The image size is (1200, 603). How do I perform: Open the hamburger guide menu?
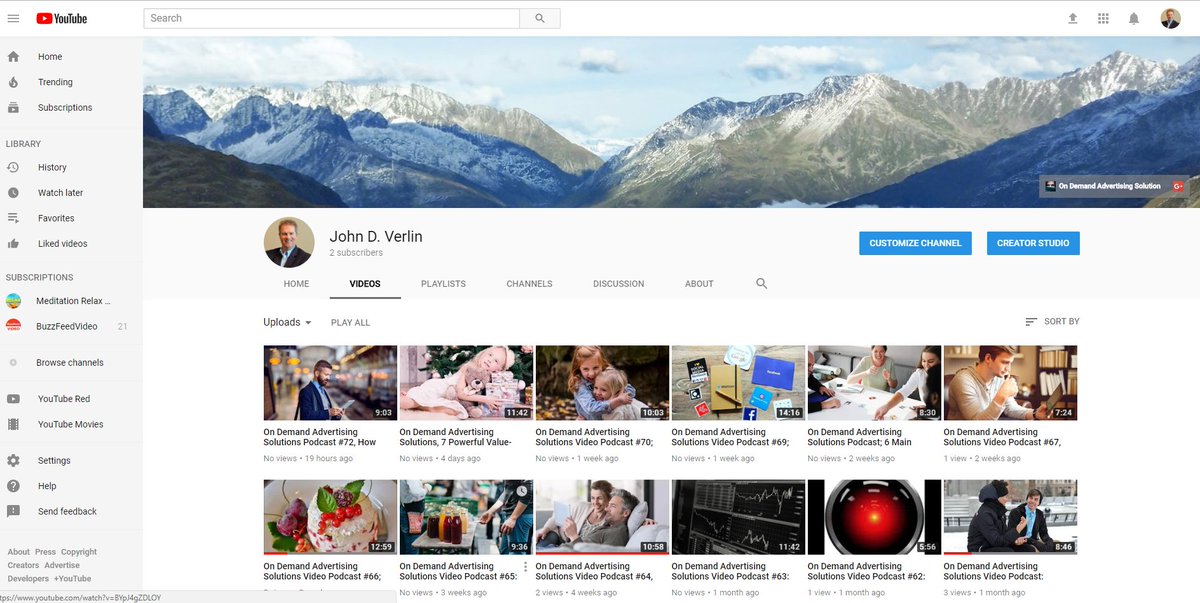(13, 18)
